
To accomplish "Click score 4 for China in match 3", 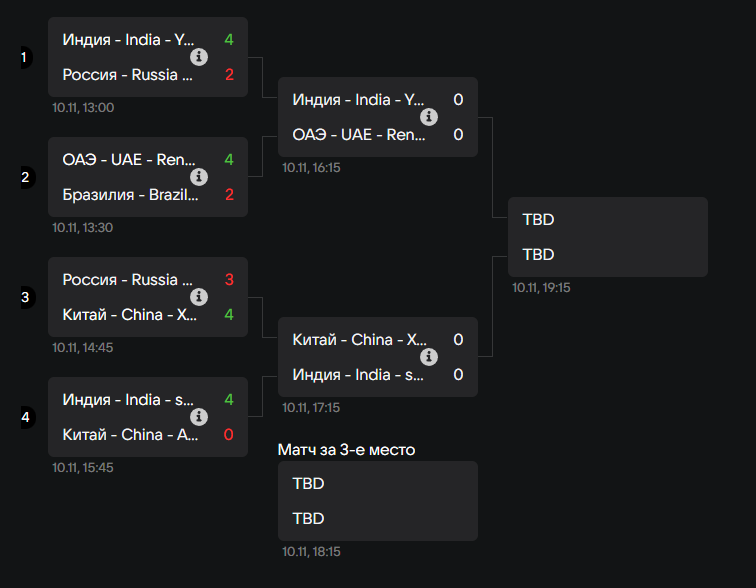I will [x=229, y=315].
